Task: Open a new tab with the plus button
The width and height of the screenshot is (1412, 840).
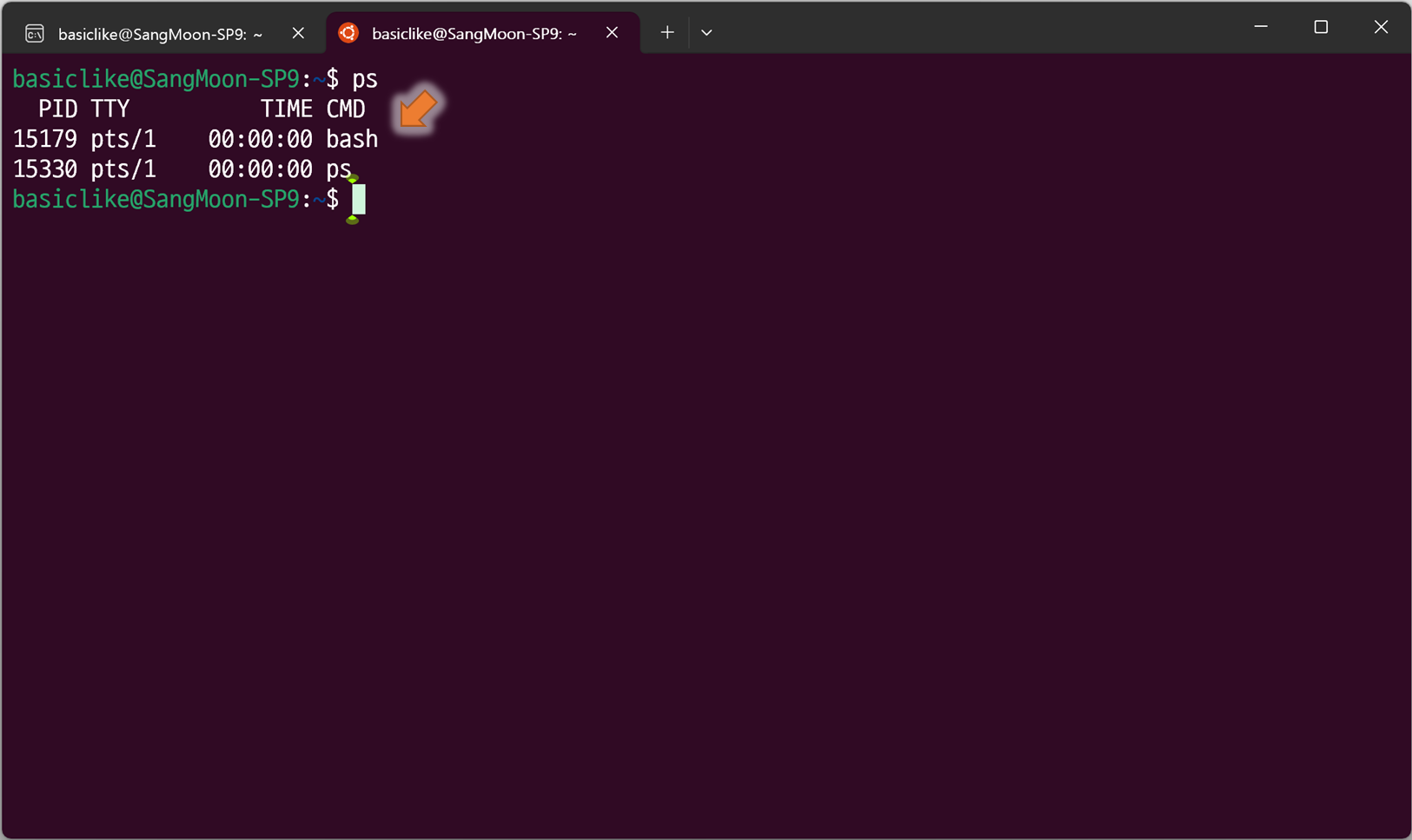Action: point(666,33)
